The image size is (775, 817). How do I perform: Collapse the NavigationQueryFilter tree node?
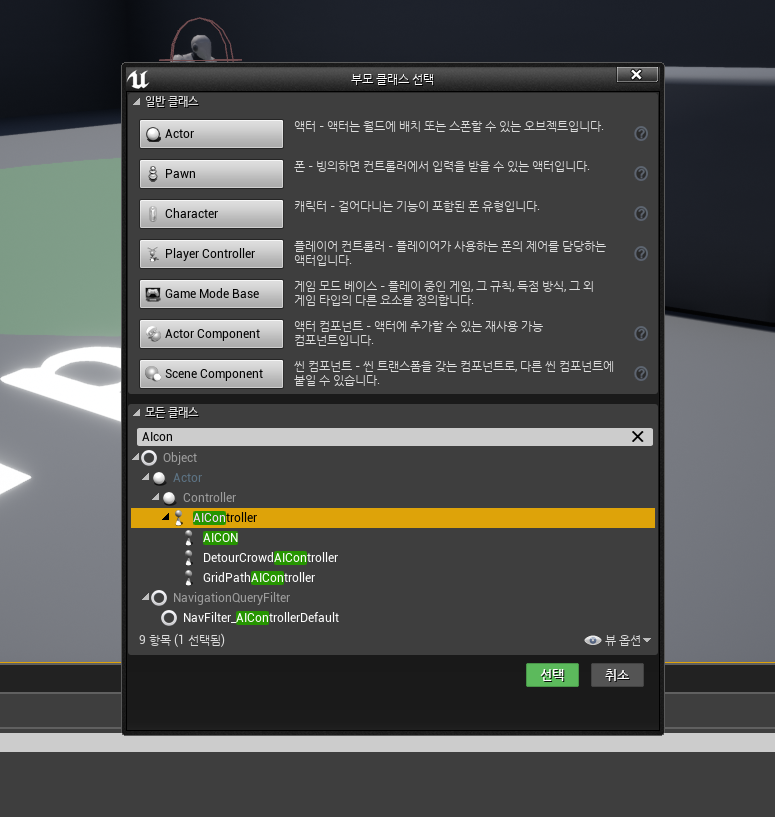(x=146, y=598)
